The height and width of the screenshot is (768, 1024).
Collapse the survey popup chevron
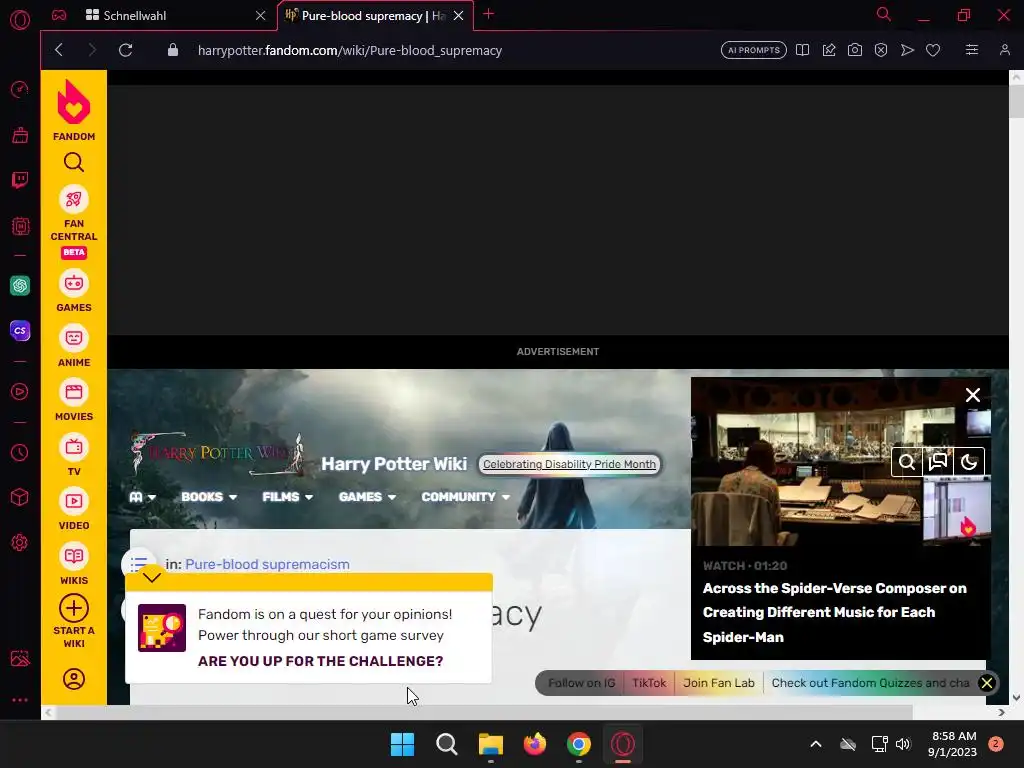(152, 577)
